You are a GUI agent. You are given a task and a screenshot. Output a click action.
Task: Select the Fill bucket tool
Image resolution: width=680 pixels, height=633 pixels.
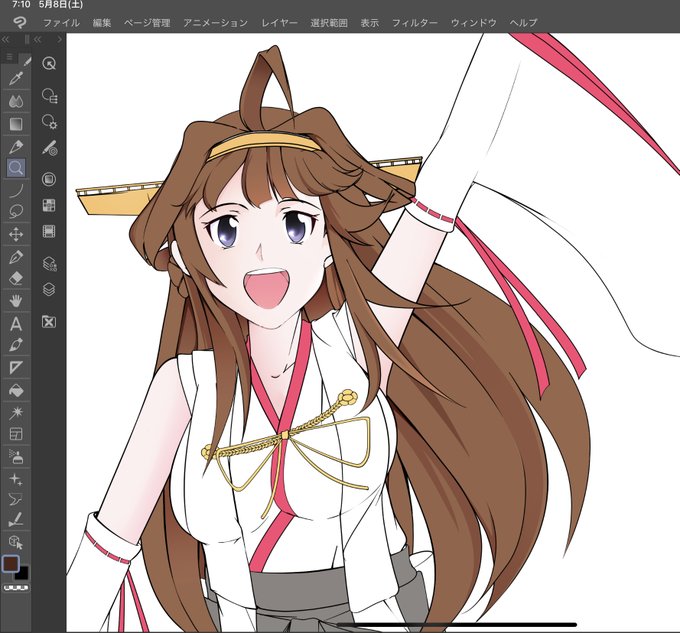click(16, 390)
